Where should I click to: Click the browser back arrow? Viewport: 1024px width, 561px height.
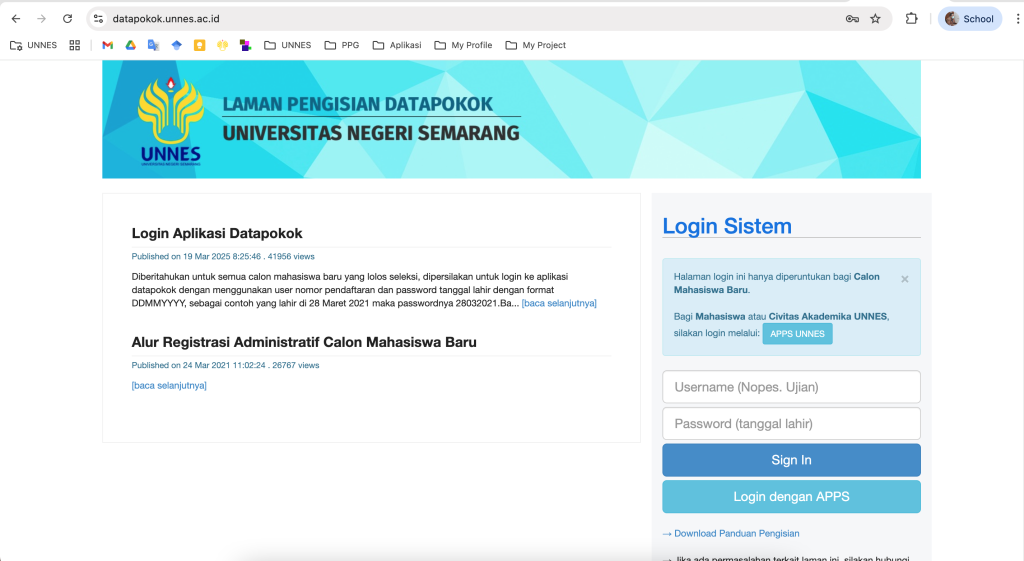[16, 19]
